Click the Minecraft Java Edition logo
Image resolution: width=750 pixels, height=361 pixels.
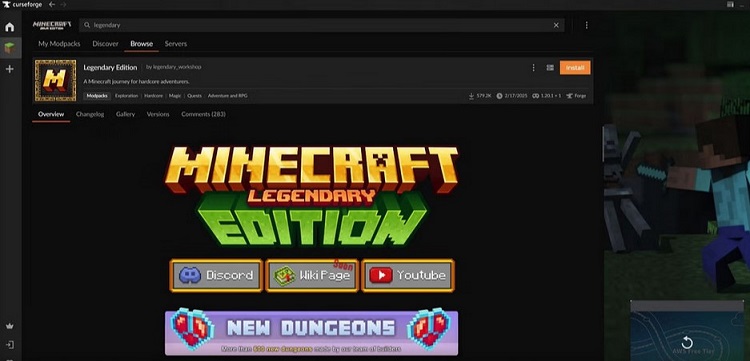[x=52, y=25]
